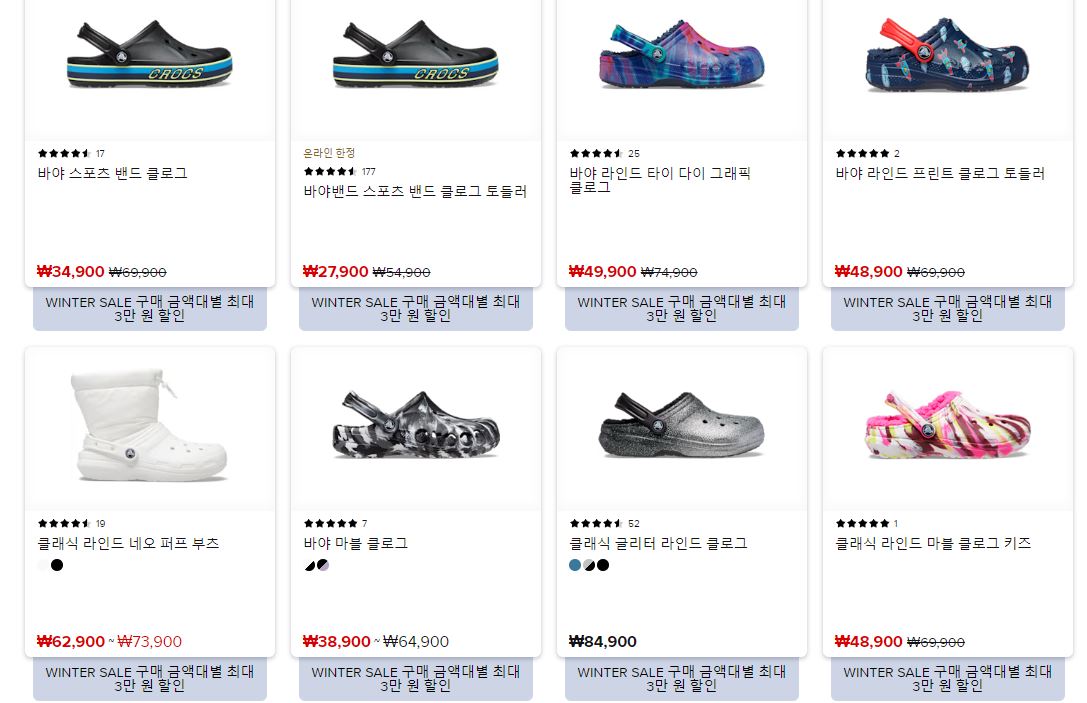Open the 바야 스포츠 밴드 클로그 product title

click(113, 173)
